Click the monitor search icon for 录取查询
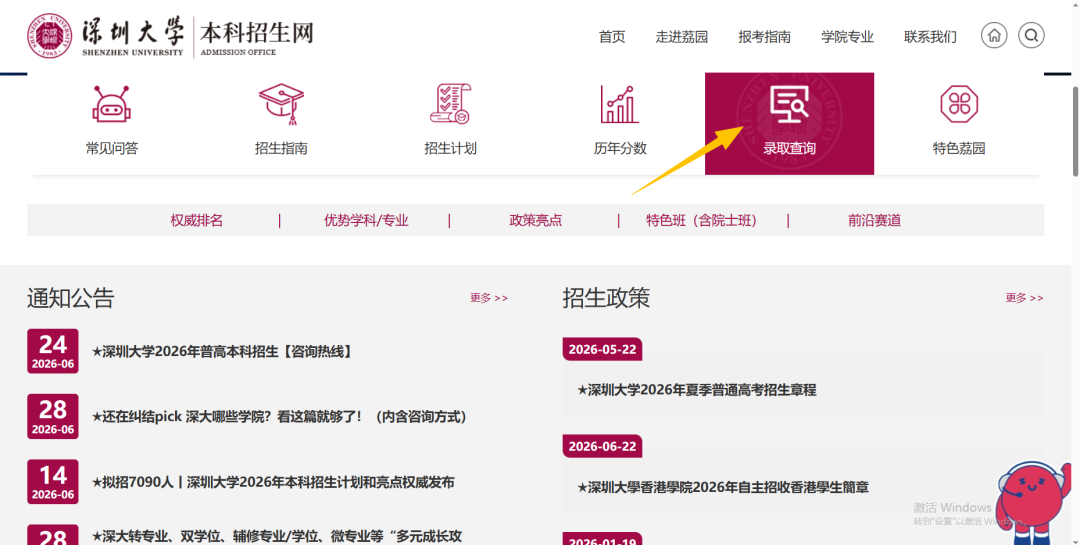This screenshot has width=1080, height=545. point(789,105)
